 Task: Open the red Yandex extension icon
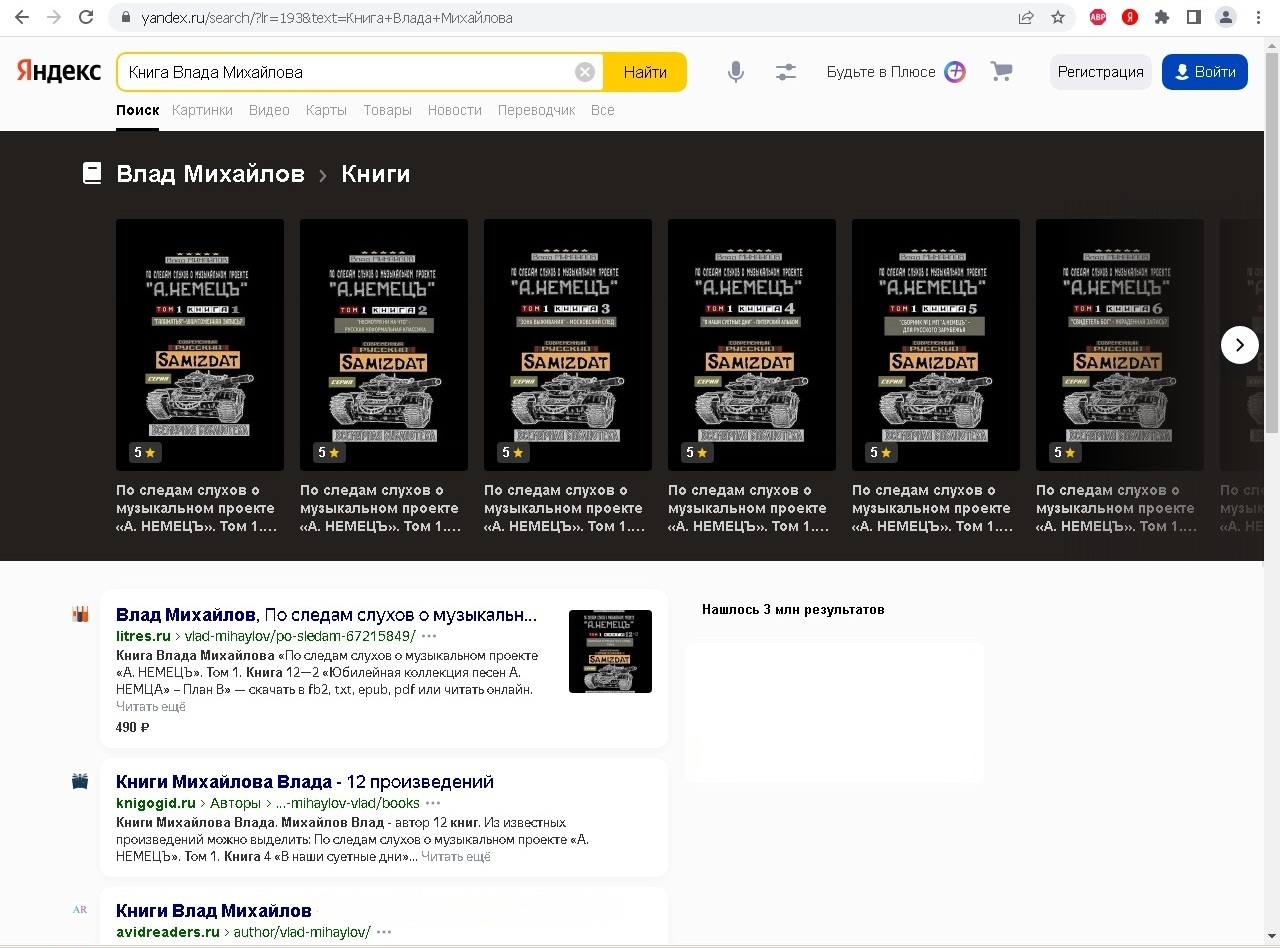(1130, 17)
